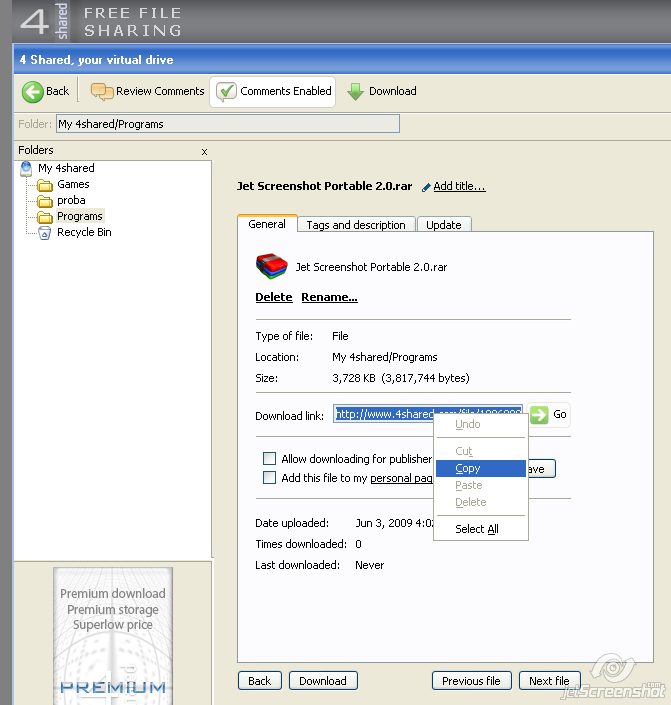
Task: Select the Recycle Bin tree label
Action: point(84,232)
